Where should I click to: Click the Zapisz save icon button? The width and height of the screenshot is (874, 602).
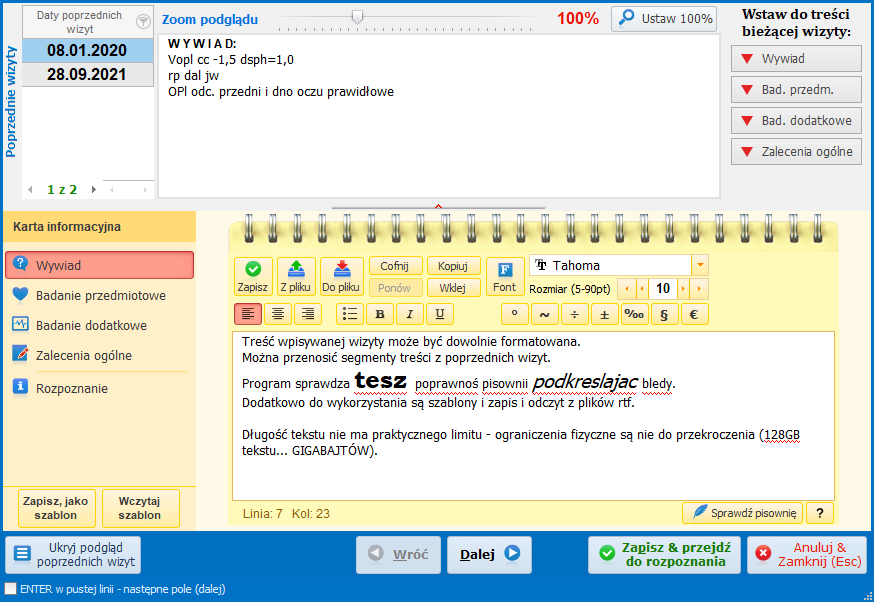[253, 276]
